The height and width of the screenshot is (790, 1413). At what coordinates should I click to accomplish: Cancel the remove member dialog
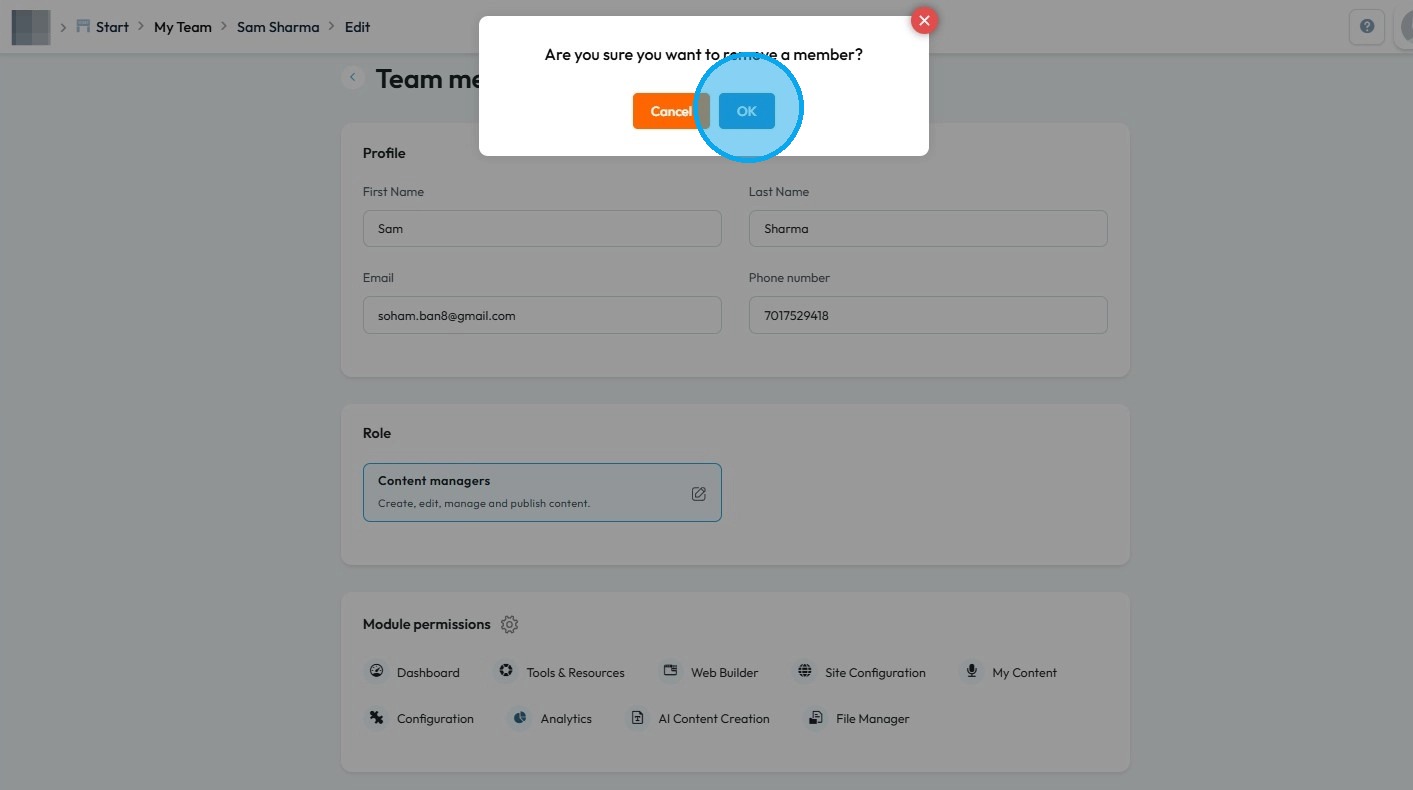pyautogui.click(x=670, y=111)
